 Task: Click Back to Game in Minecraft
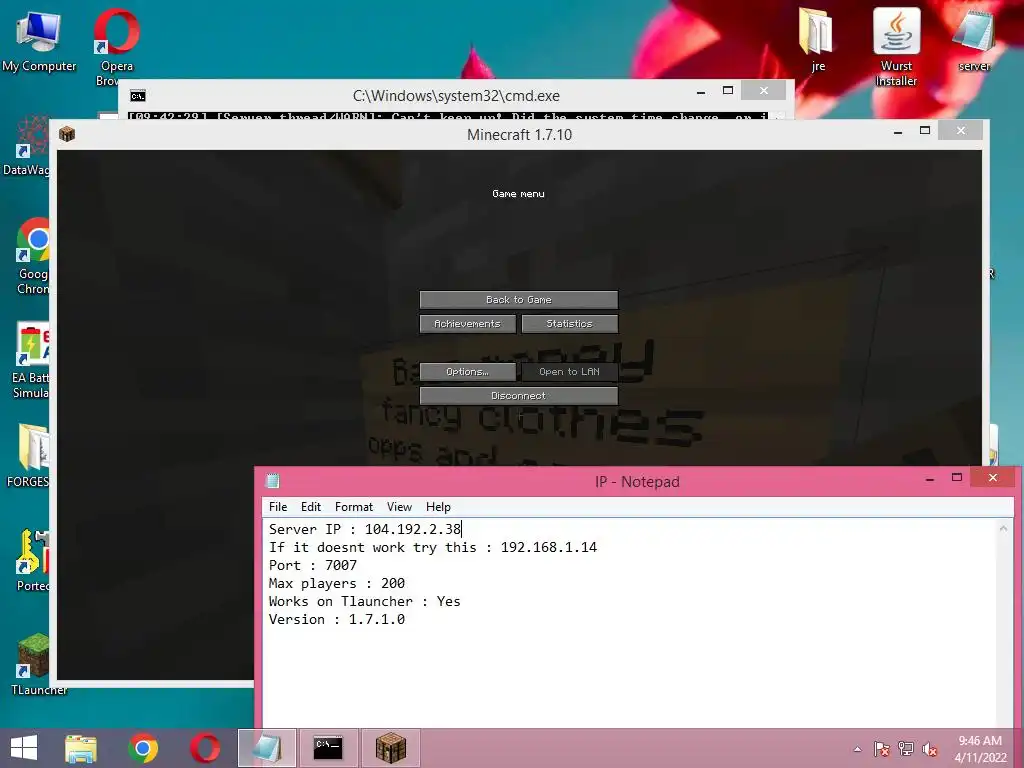point(519,300)
